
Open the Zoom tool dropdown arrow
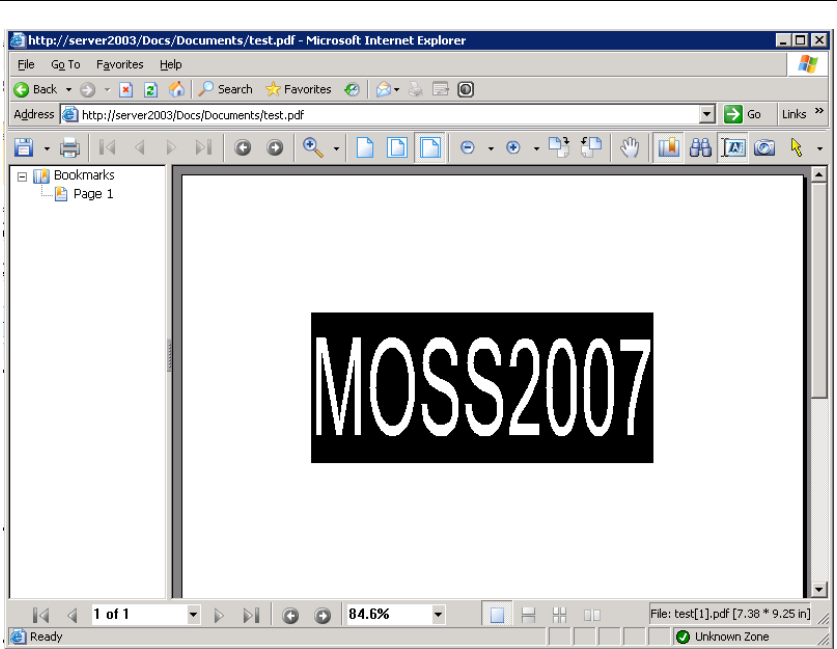pos(336,149)
